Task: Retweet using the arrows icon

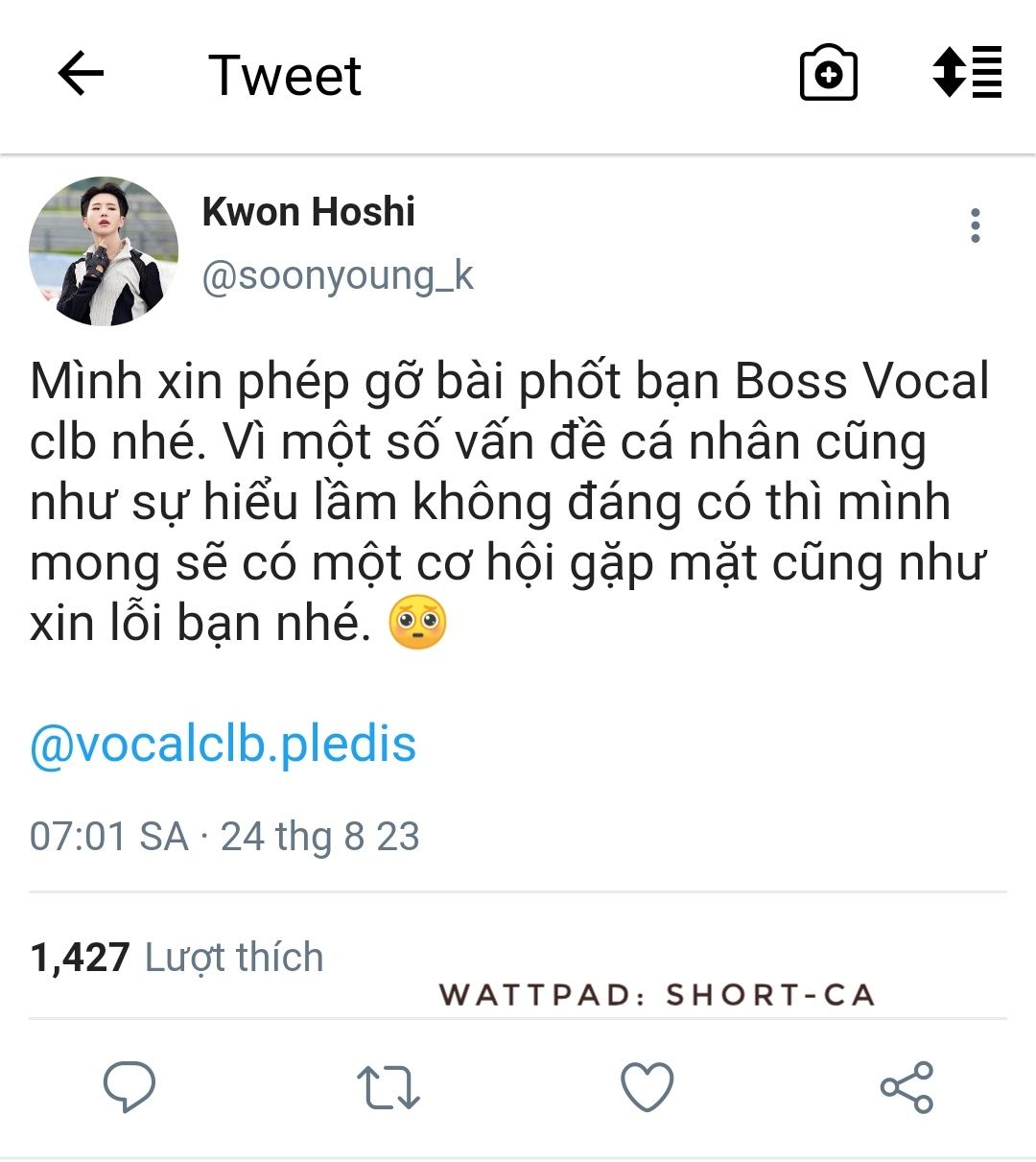Action: [388, 1088]
